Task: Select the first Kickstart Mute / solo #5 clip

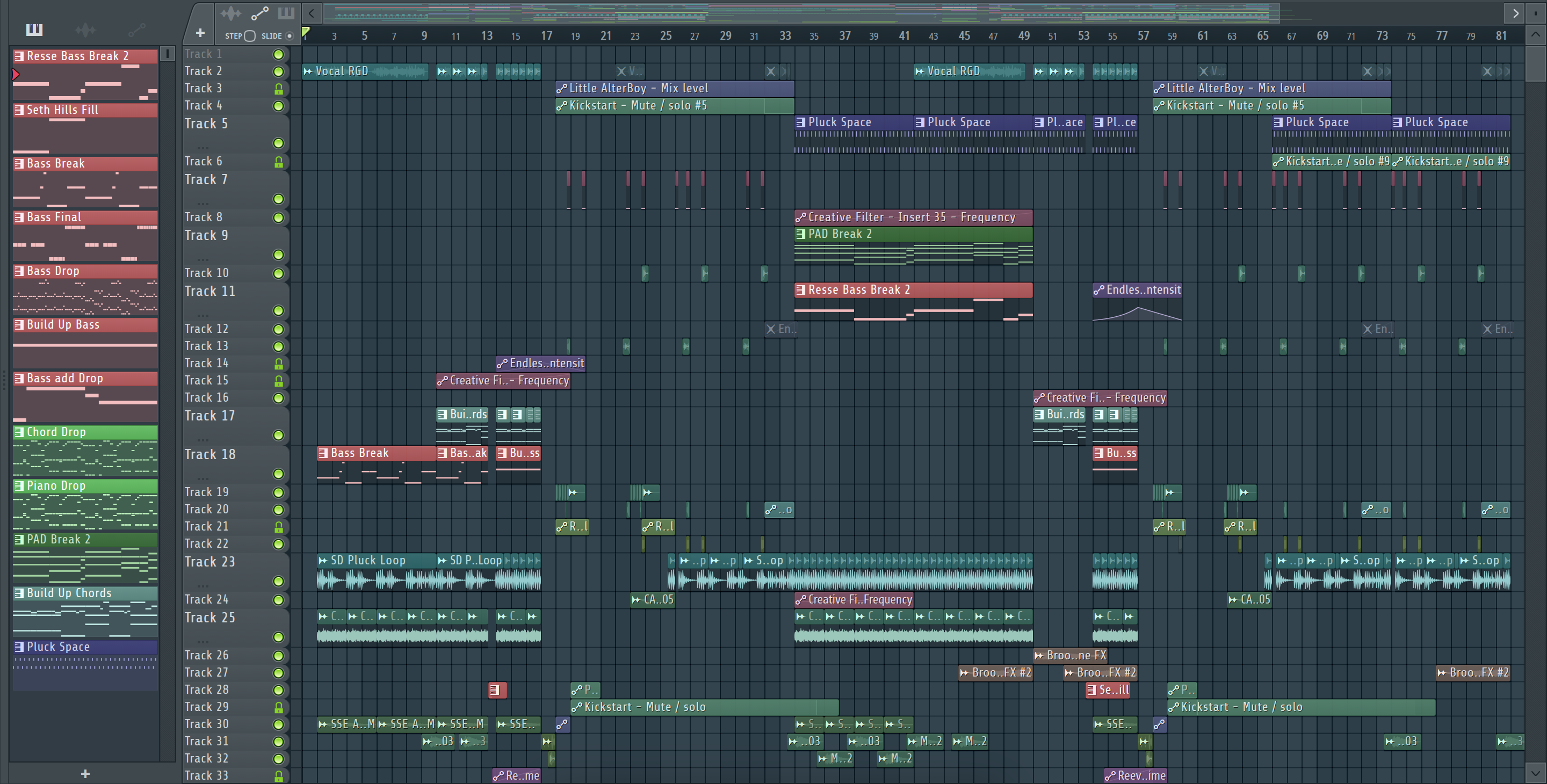Action: click(x=675, y=106)
